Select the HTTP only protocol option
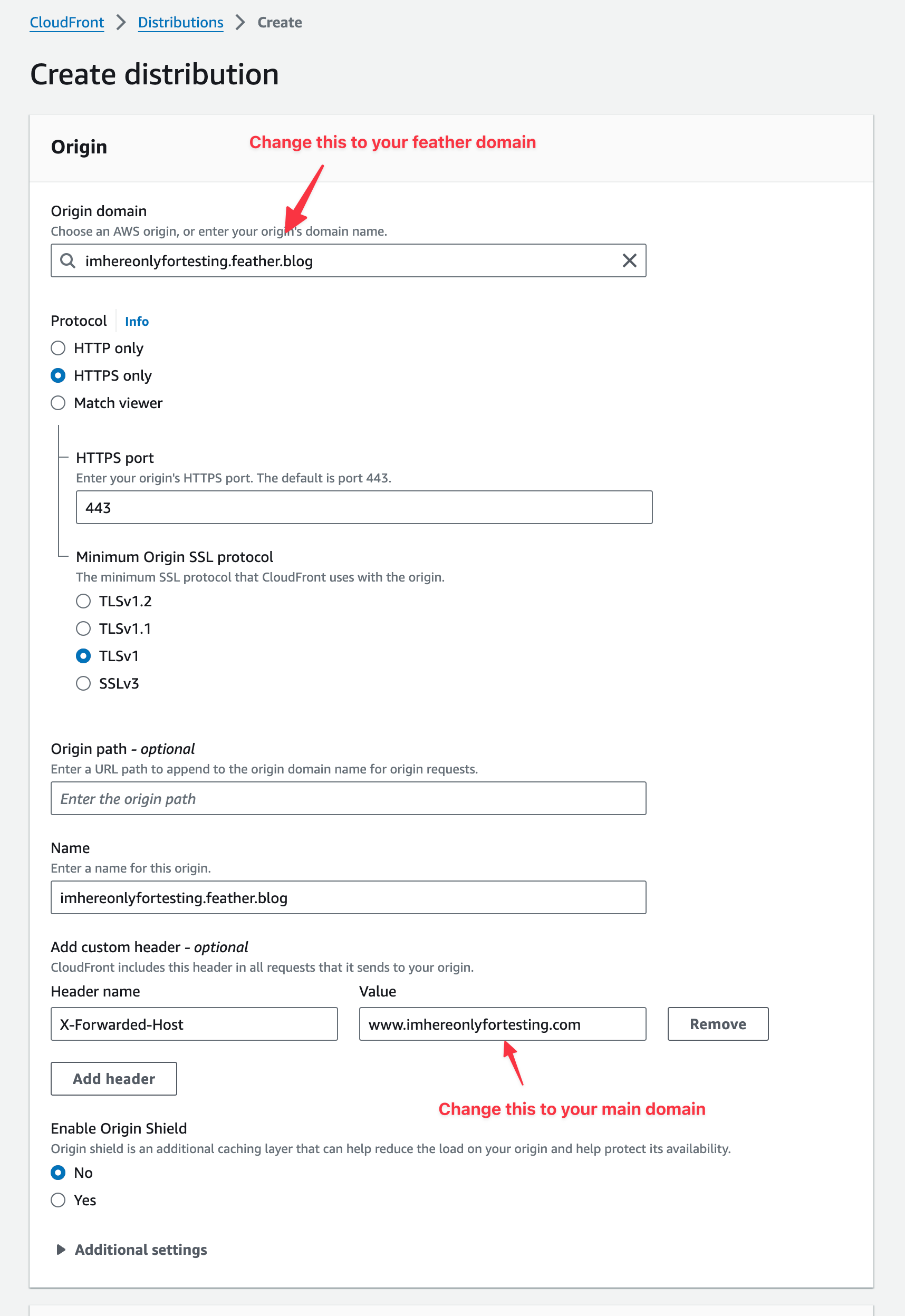 59,348
